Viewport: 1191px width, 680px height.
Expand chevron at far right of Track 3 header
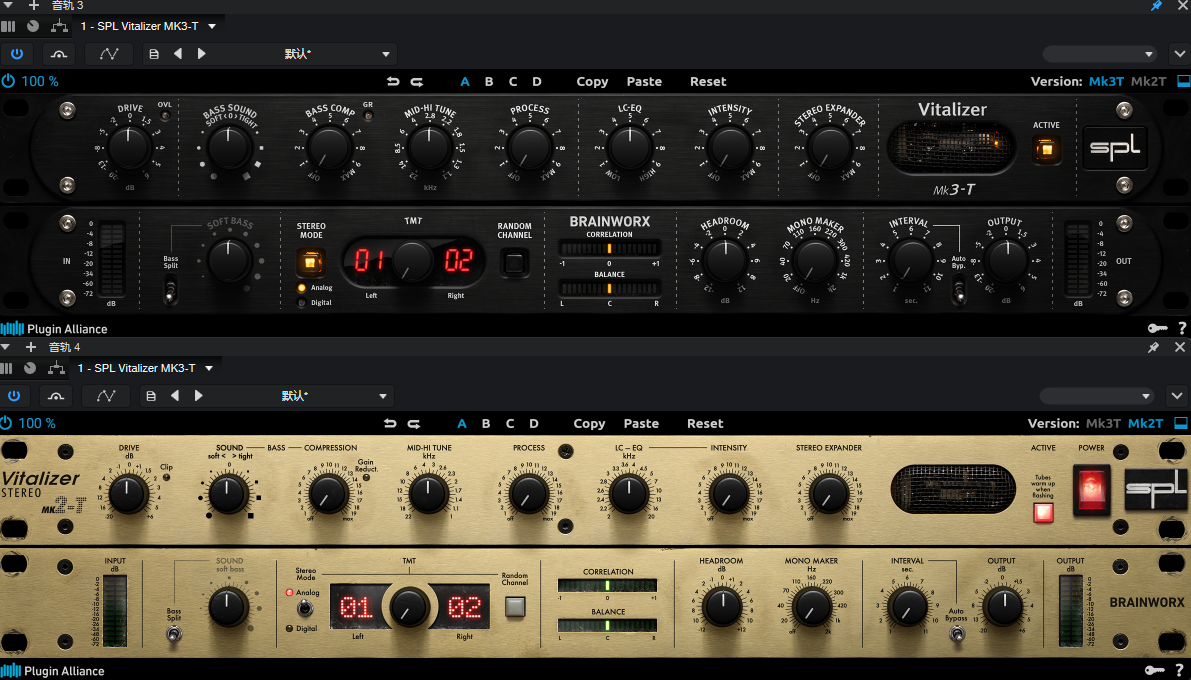coord(1179,54)
